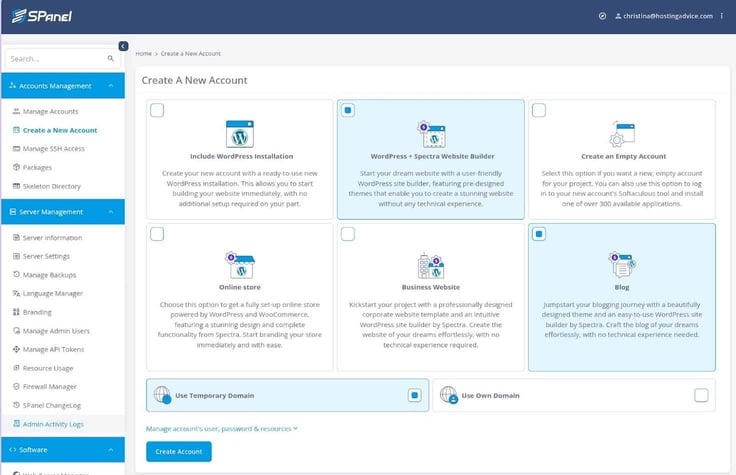This screenshot has height=475, width=736.
Task: Click the Manage SSH Access icon
Action: point(16,148)
